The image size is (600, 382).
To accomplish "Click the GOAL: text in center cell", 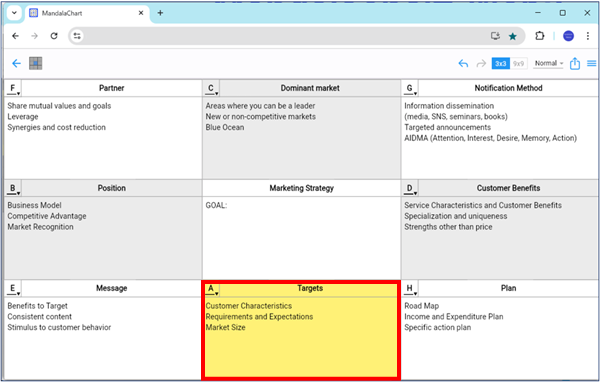I will (x=216, y=206).
